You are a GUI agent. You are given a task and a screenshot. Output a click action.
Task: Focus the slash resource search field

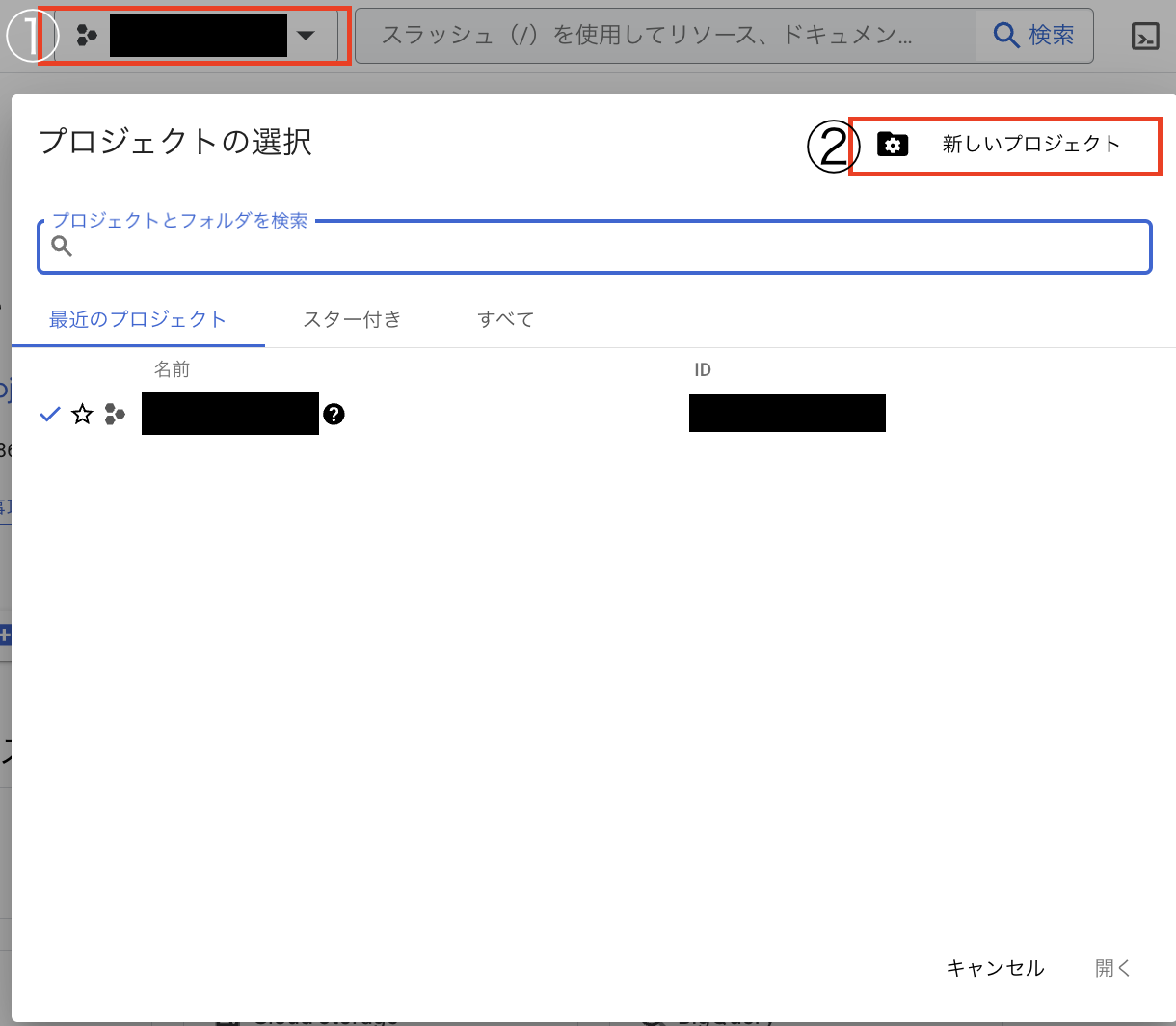pyautogui.click(x=665, y=36)
